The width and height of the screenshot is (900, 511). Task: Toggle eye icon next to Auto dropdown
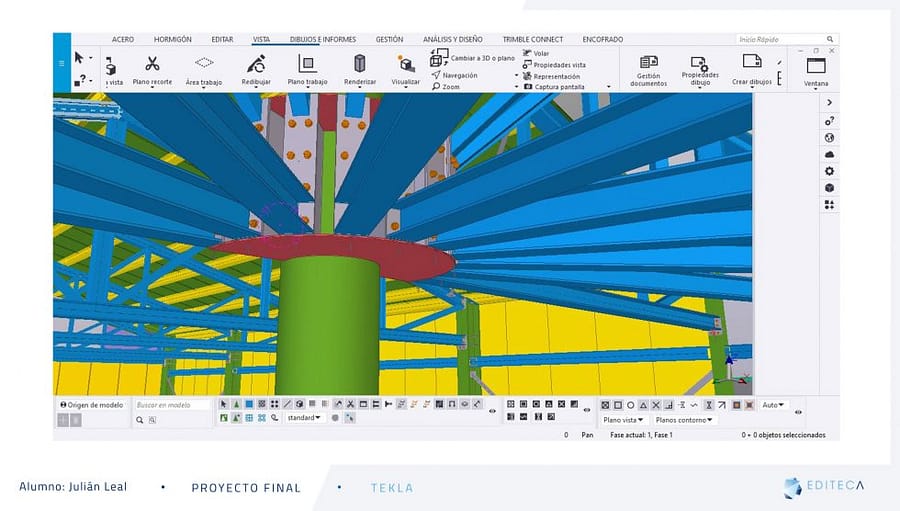coord(798,412)
